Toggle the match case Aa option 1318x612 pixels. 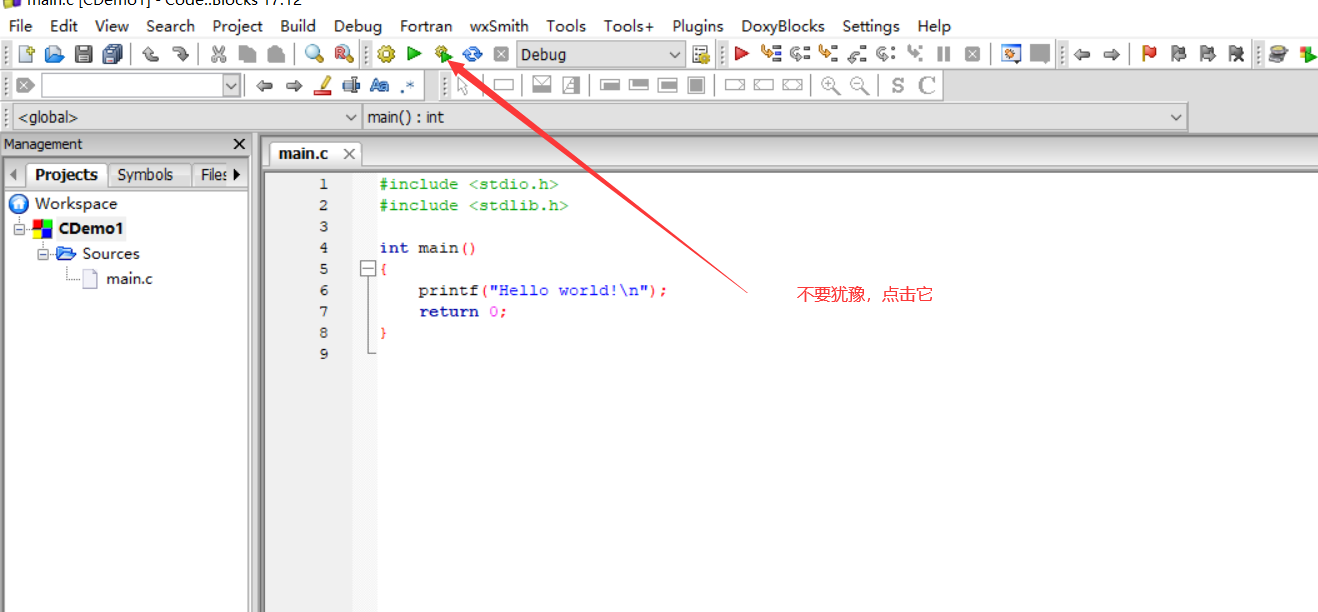(380, 86)
